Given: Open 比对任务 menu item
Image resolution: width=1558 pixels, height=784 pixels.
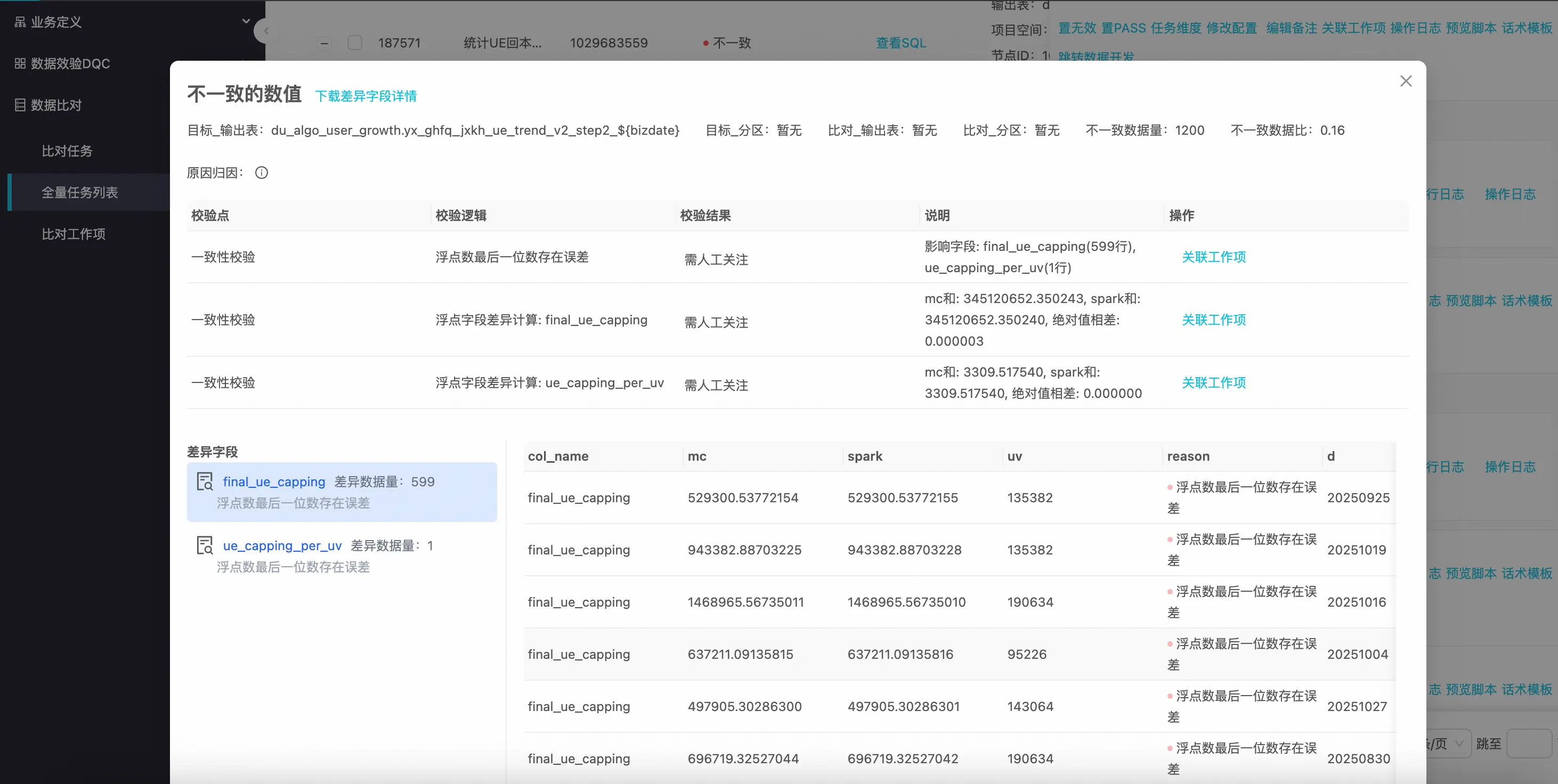Looking at the screenshot, I should (x=67, y=151).
